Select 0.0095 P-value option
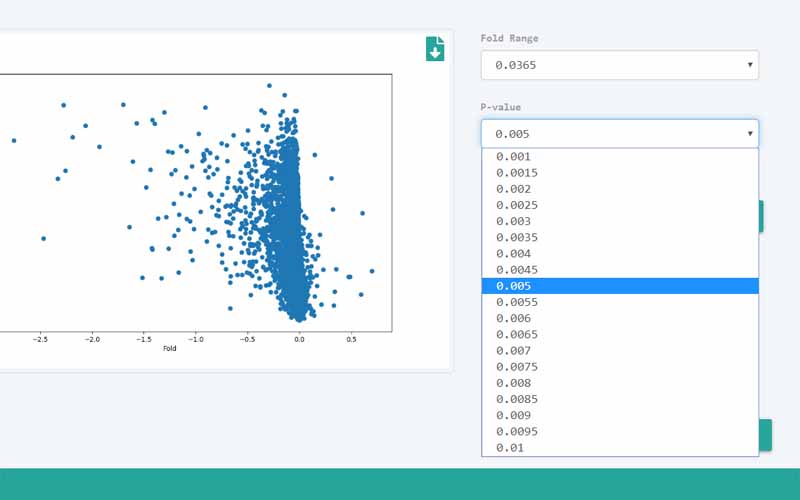Viewport: 800px width, 500px height. (619, 432)
